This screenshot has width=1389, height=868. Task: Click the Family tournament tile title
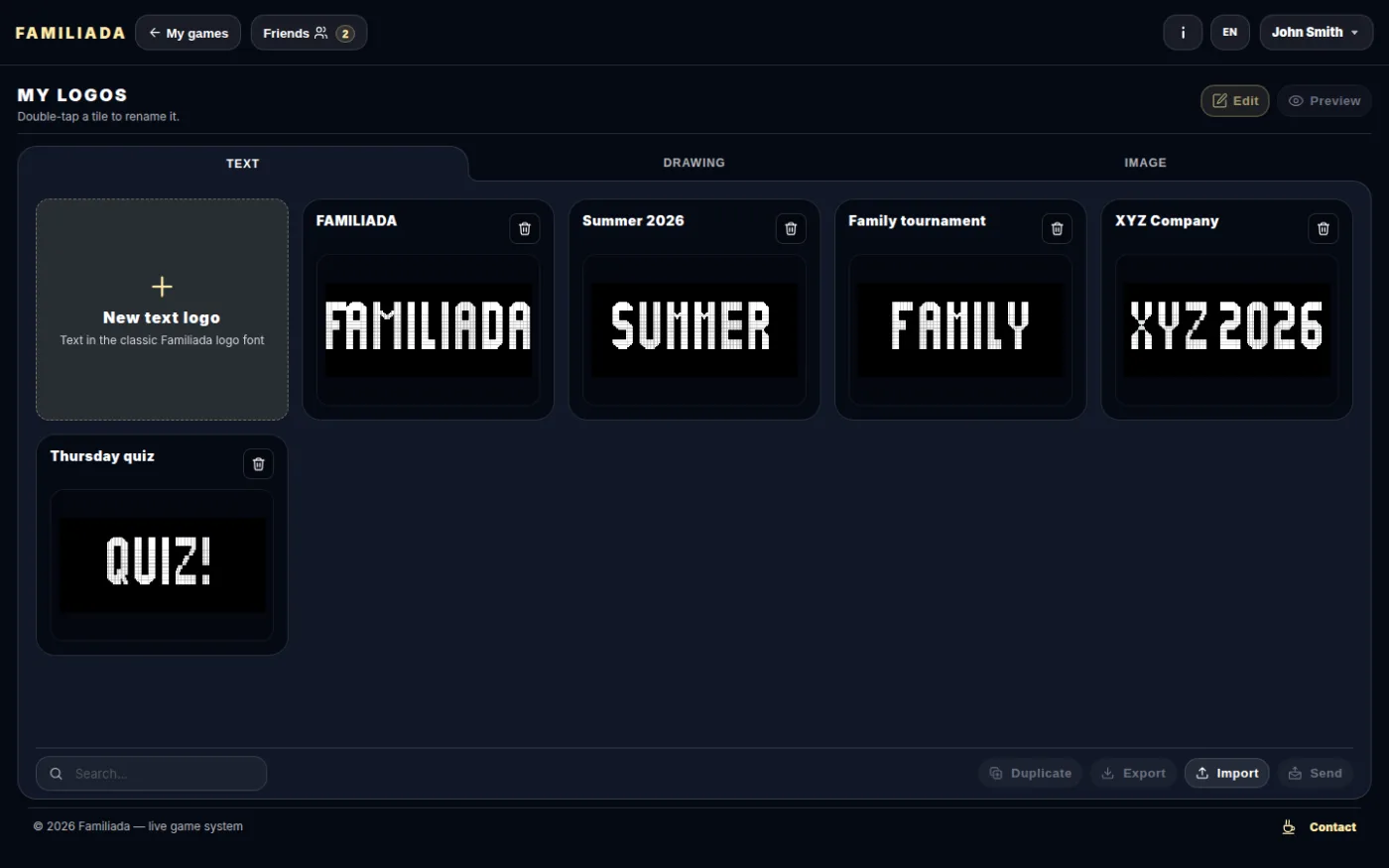point(917,220)
